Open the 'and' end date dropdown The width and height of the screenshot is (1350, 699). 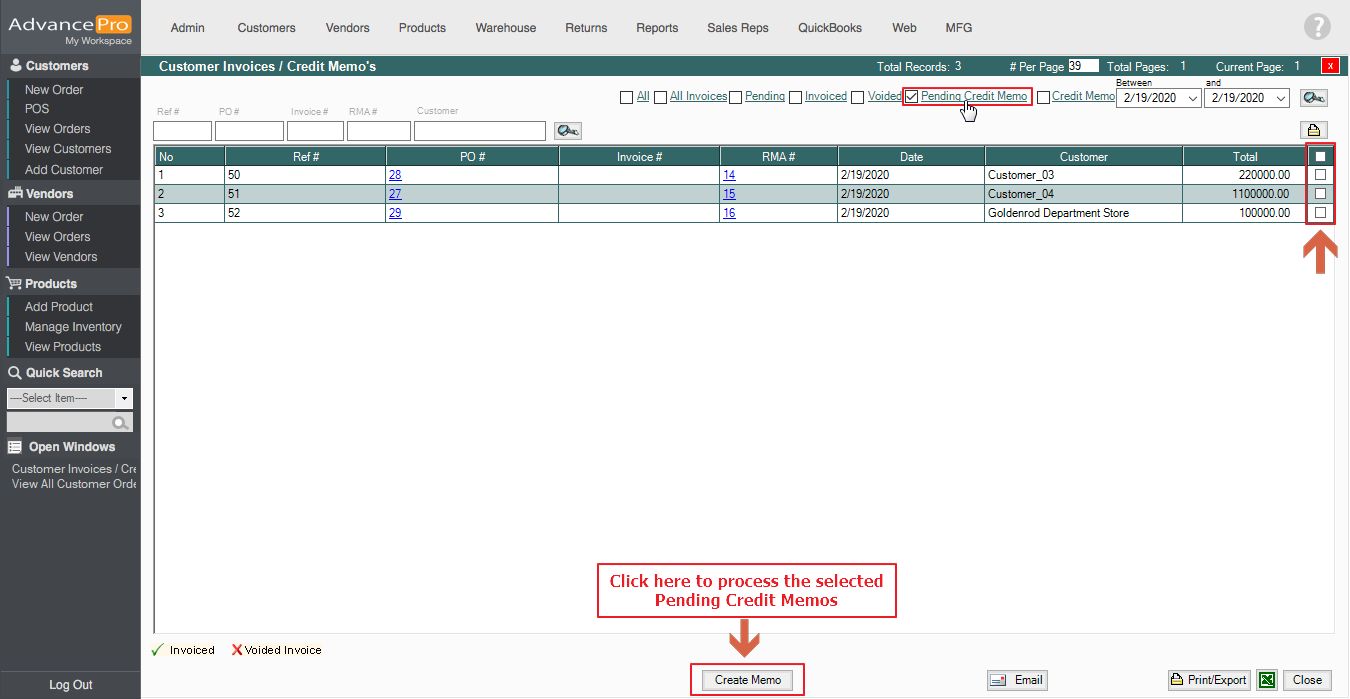tap(1282, 98)
